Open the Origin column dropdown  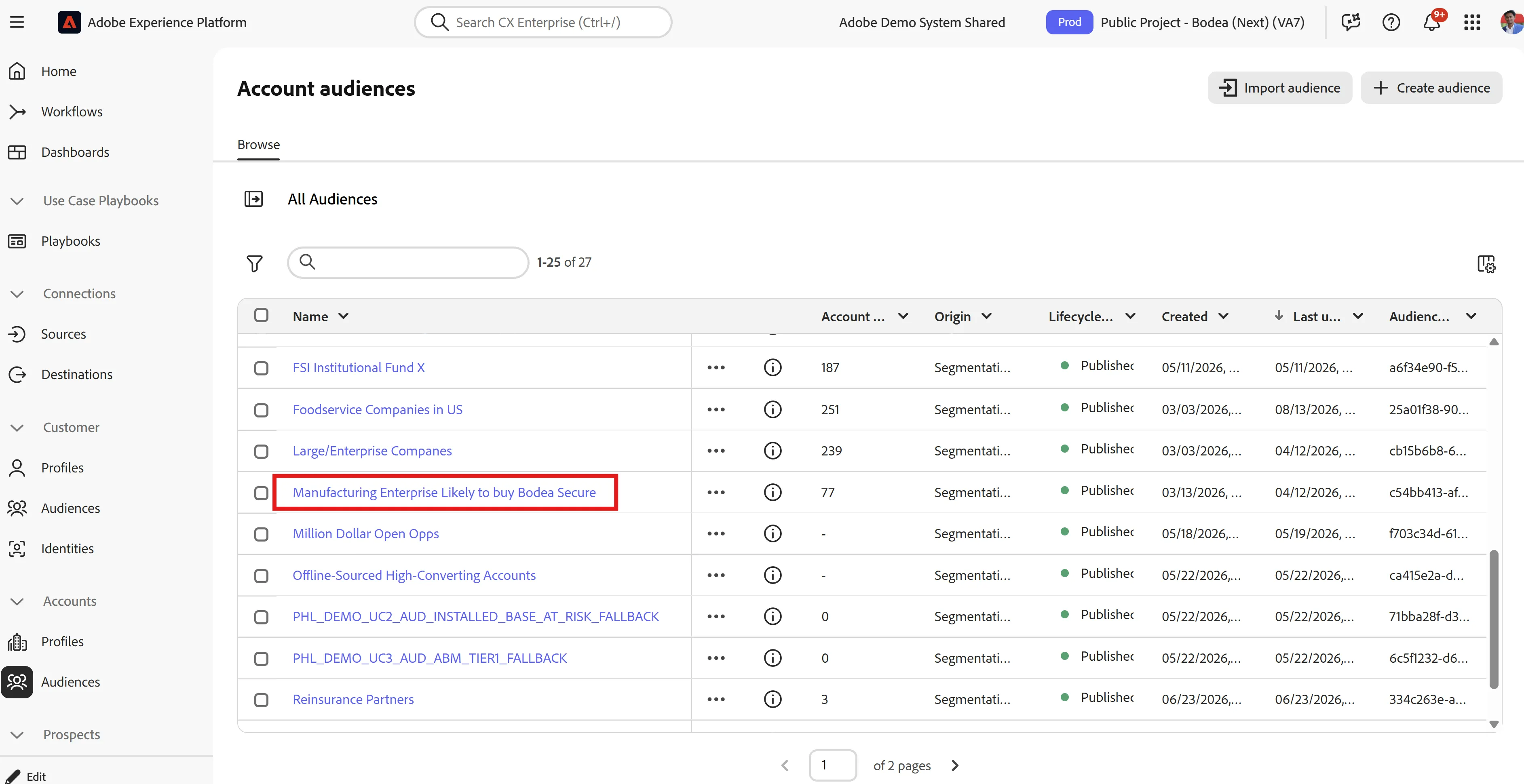[x=986, y=316]
